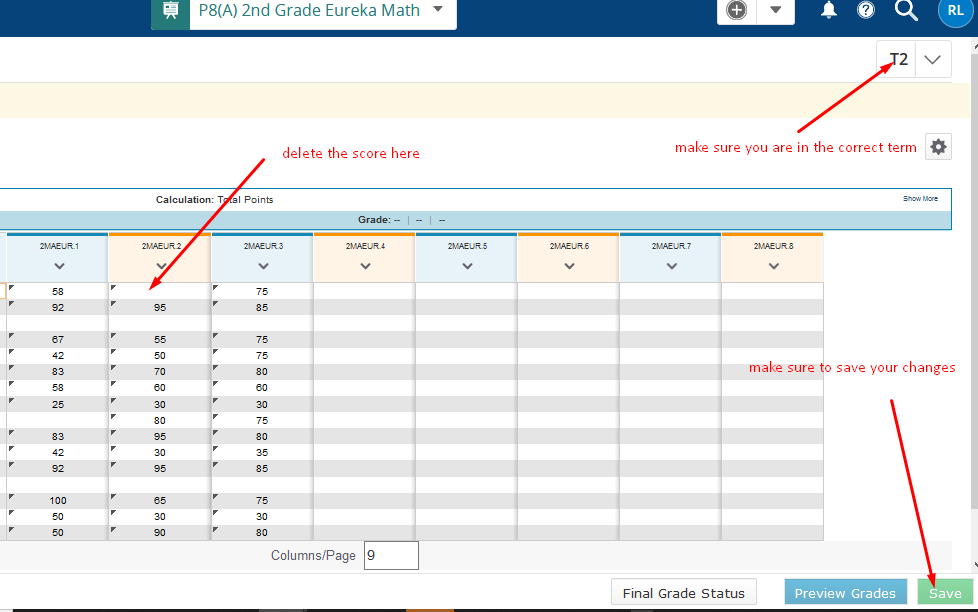The width and height of the screenshot is (978, 612).
Task: Save the gradebook changes
Action: [x=945, y=593]
